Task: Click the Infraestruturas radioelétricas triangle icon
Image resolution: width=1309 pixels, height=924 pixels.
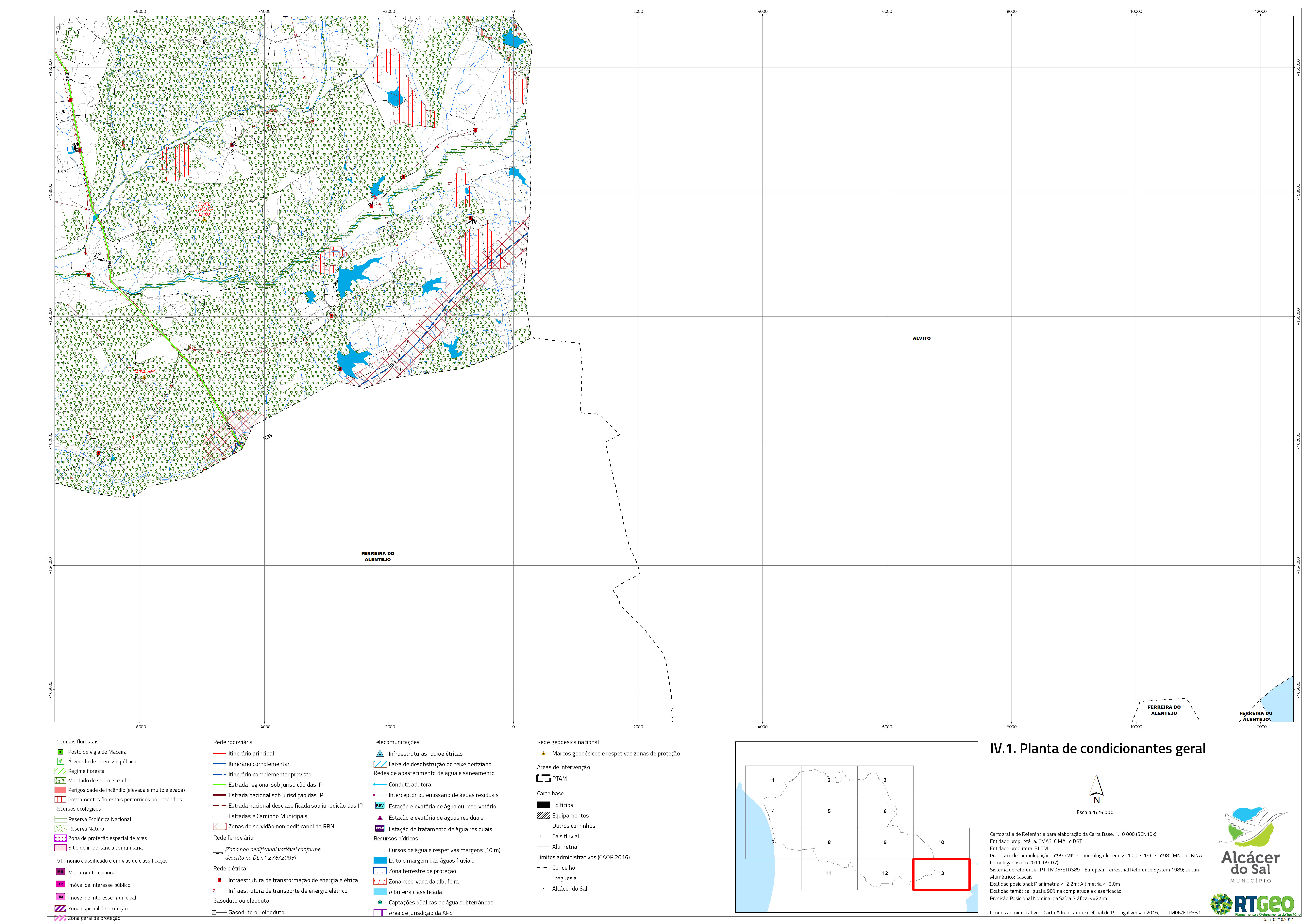Action: (380, 754)
